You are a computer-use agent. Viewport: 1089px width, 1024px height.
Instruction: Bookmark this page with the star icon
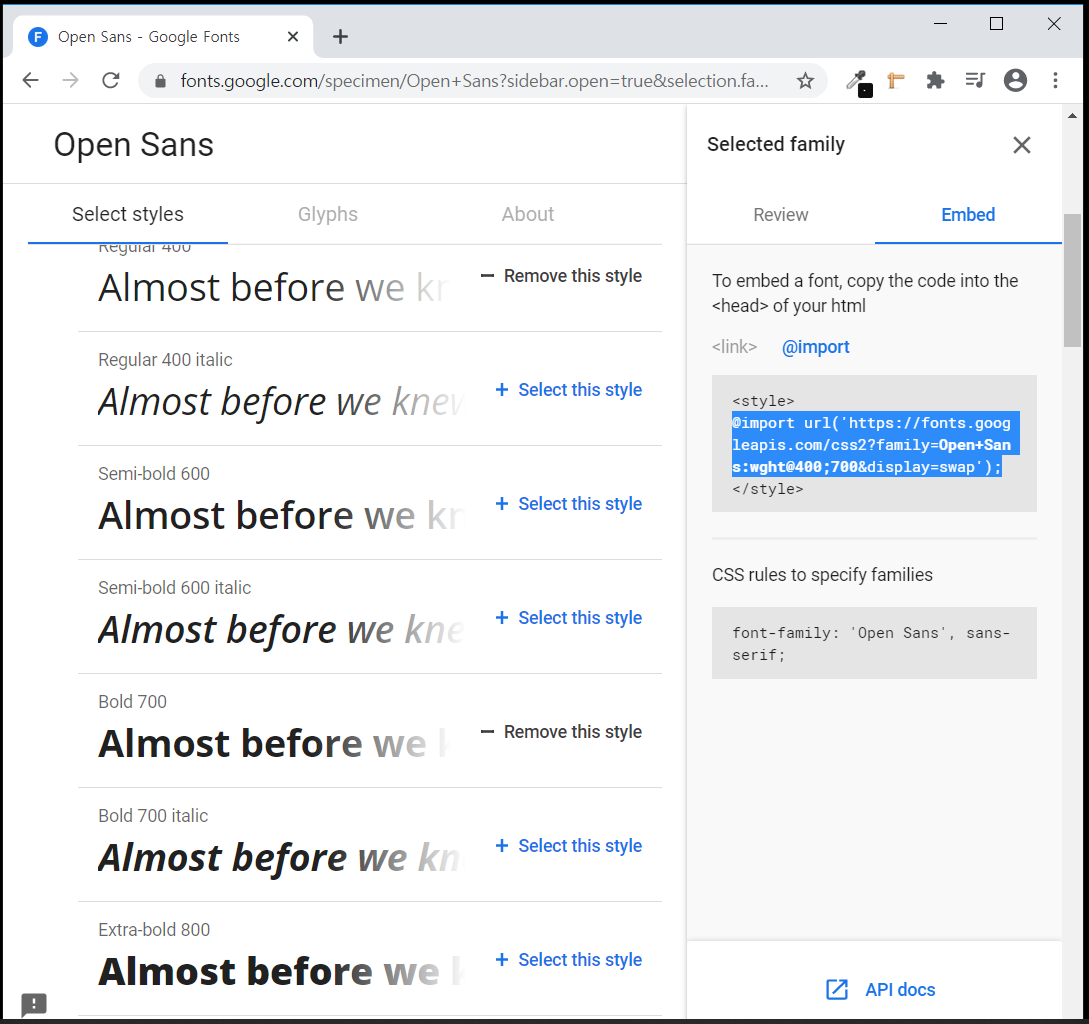click(x=805, y=81)
